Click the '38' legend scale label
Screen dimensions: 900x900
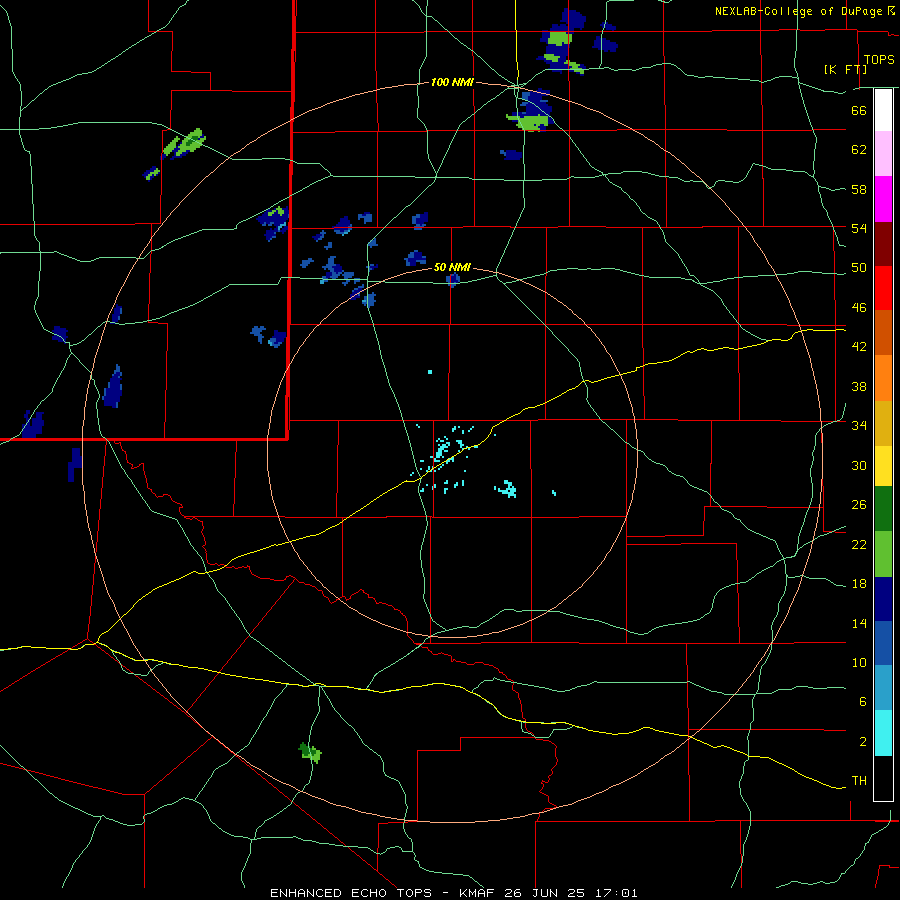point(859,386)
